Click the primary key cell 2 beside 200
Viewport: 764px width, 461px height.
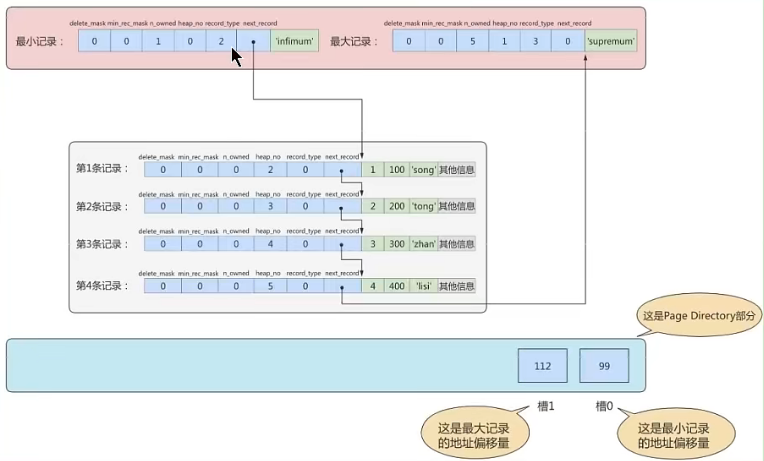[373, 206]
